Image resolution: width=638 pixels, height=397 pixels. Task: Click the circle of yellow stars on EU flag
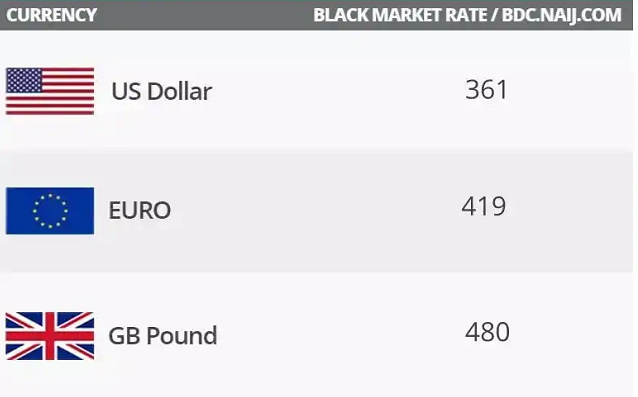(x=50, y=211)
